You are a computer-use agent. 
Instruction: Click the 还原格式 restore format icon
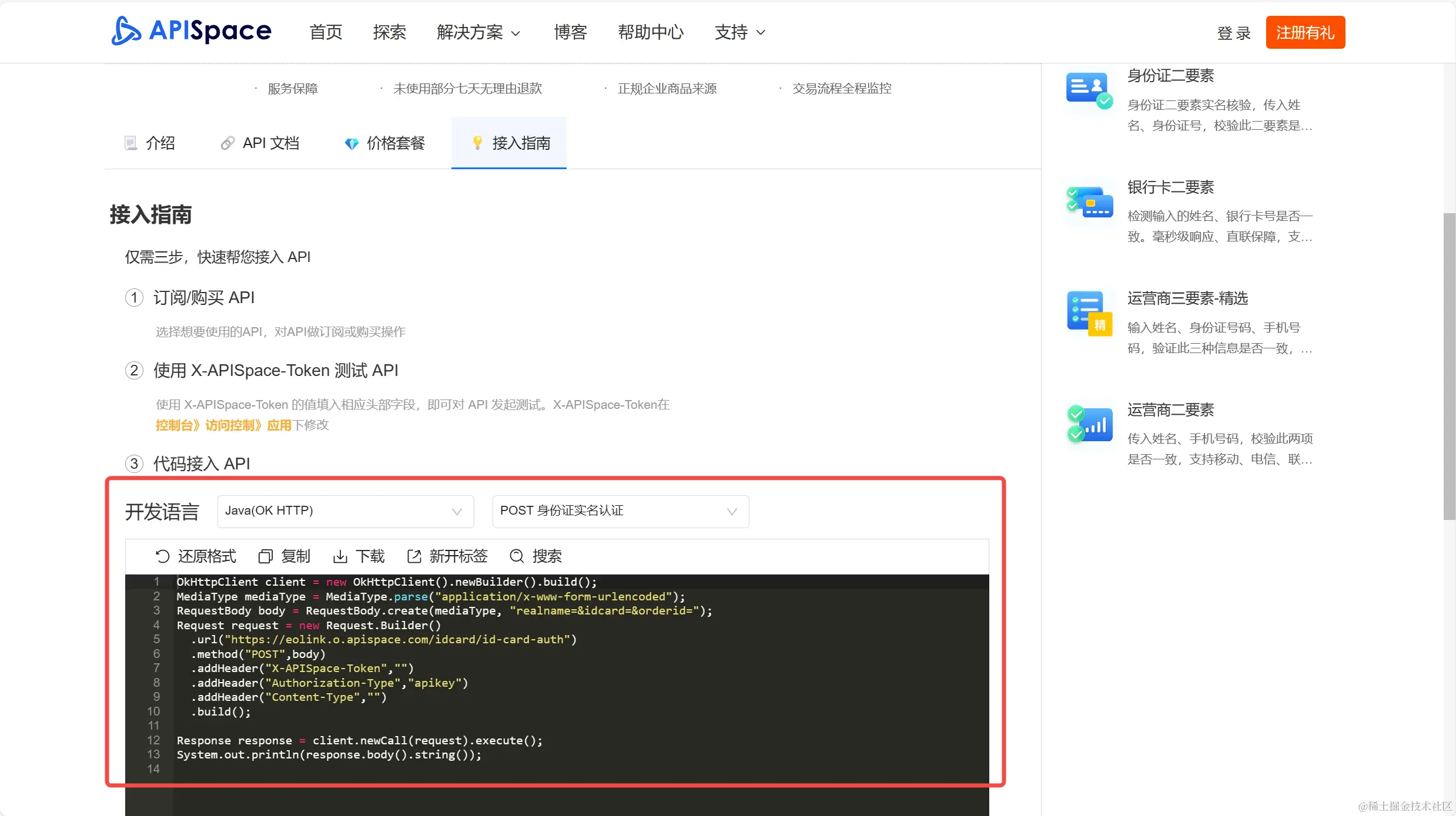163,556
